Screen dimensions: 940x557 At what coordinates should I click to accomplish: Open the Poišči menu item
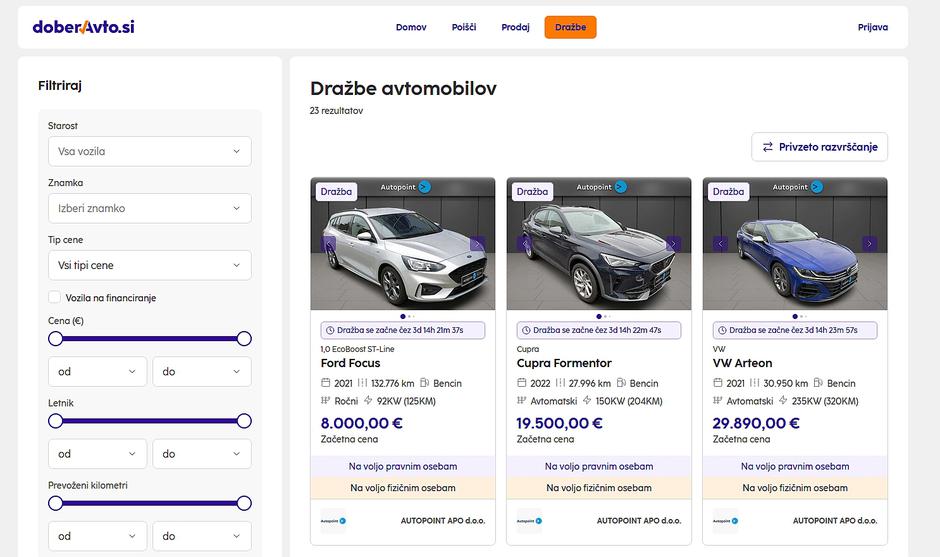click(463, 27)
